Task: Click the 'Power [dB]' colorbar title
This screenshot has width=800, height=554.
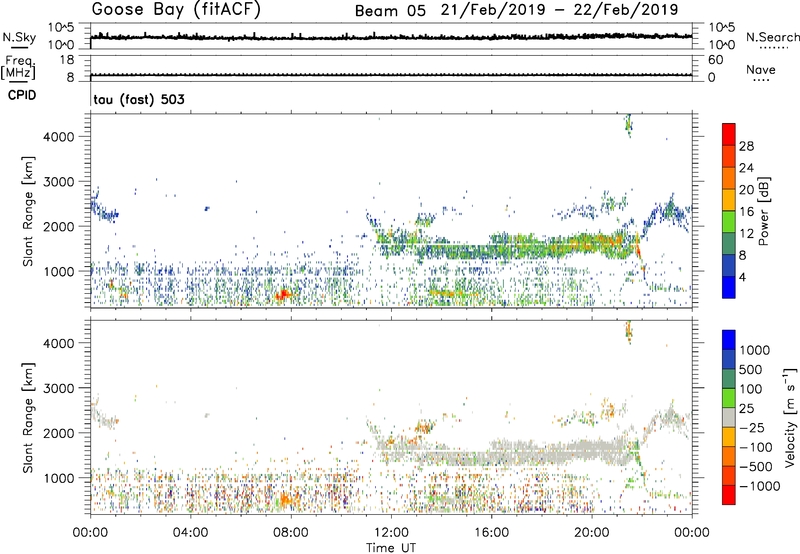Action: (764, 211)
